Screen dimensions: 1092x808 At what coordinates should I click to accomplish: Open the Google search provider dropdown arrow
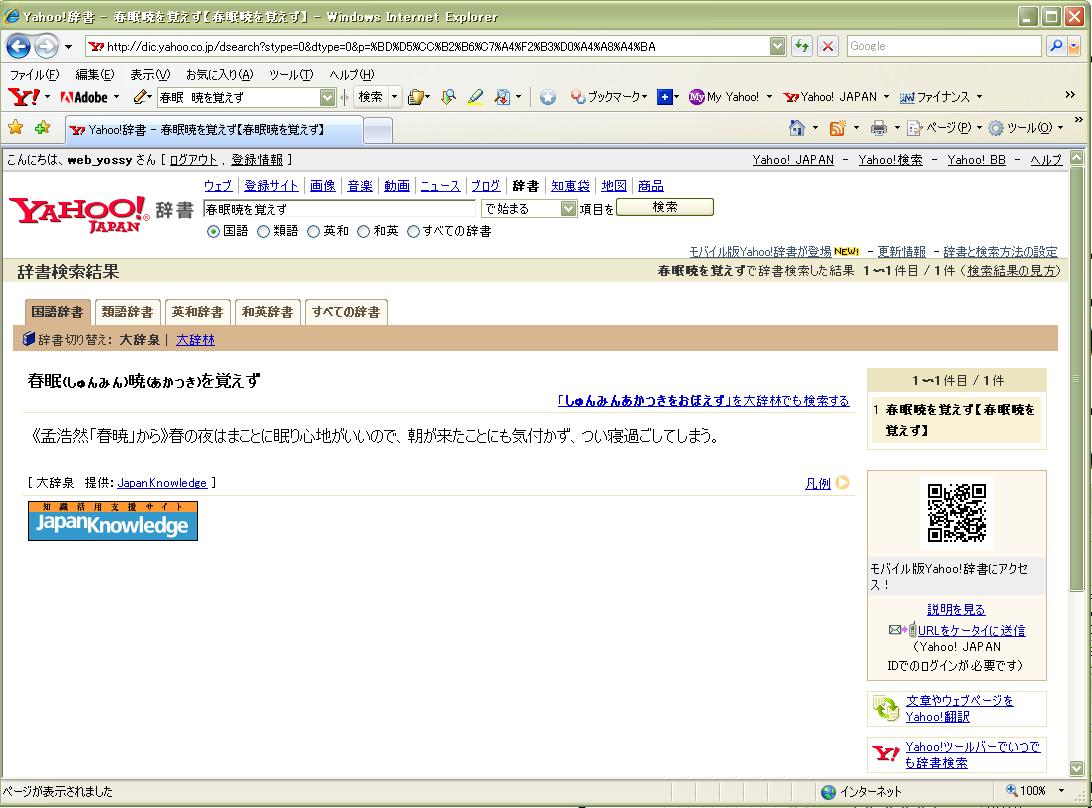tap(1073, 46)
